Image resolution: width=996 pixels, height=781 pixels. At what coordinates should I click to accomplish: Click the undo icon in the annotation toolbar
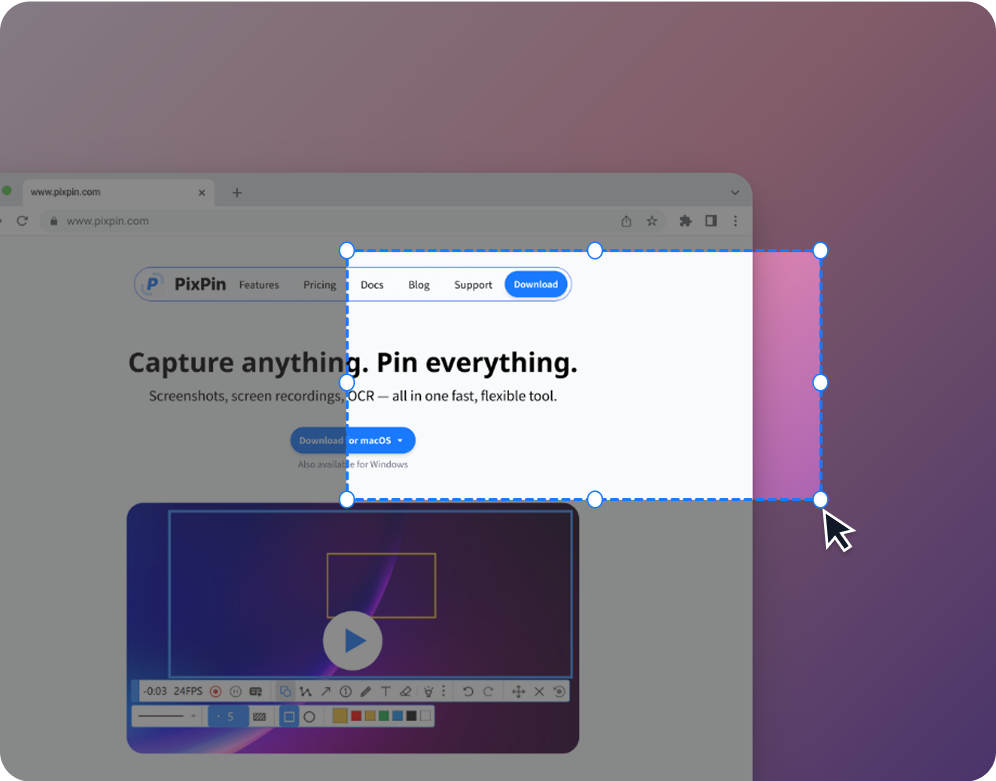pos(468,691)
